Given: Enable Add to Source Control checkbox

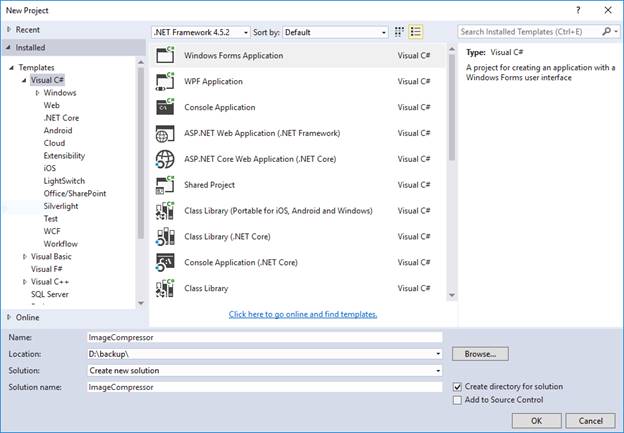Looking at the screenshot, I should tap(457, 400).
